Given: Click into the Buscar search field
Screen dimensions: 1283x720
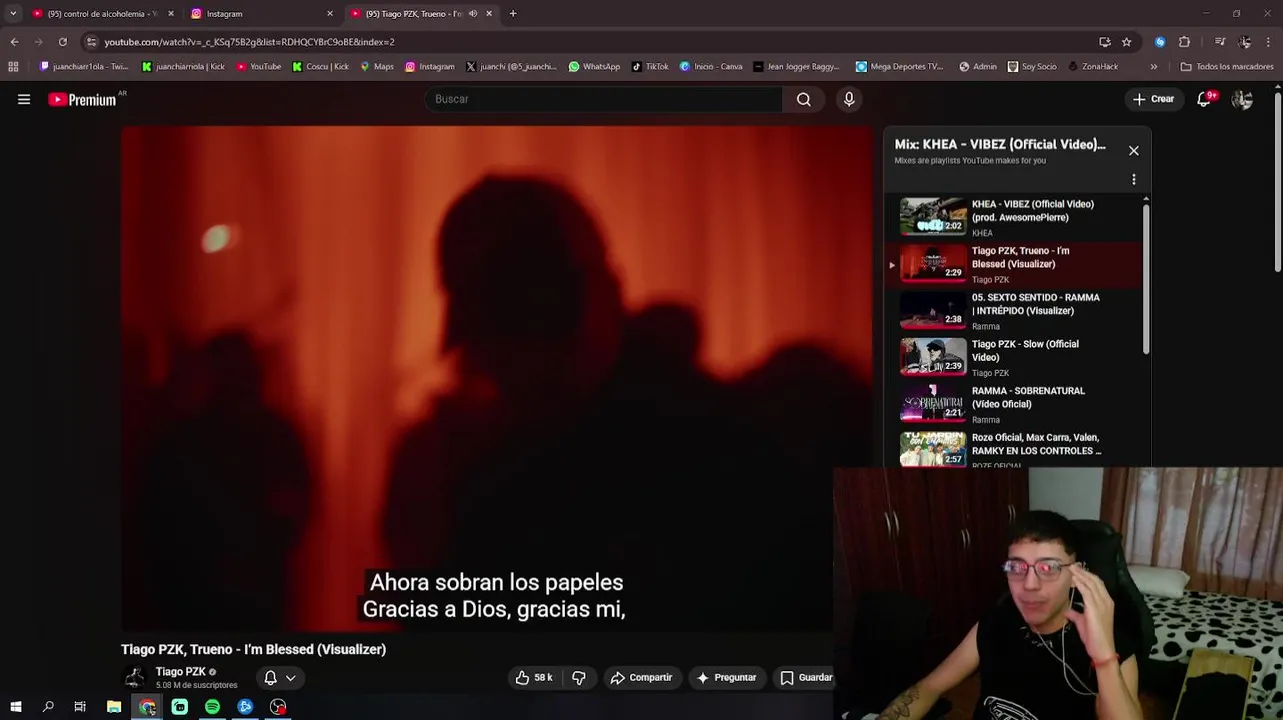Looking at the screenshot, I should (x=605, y=99).
